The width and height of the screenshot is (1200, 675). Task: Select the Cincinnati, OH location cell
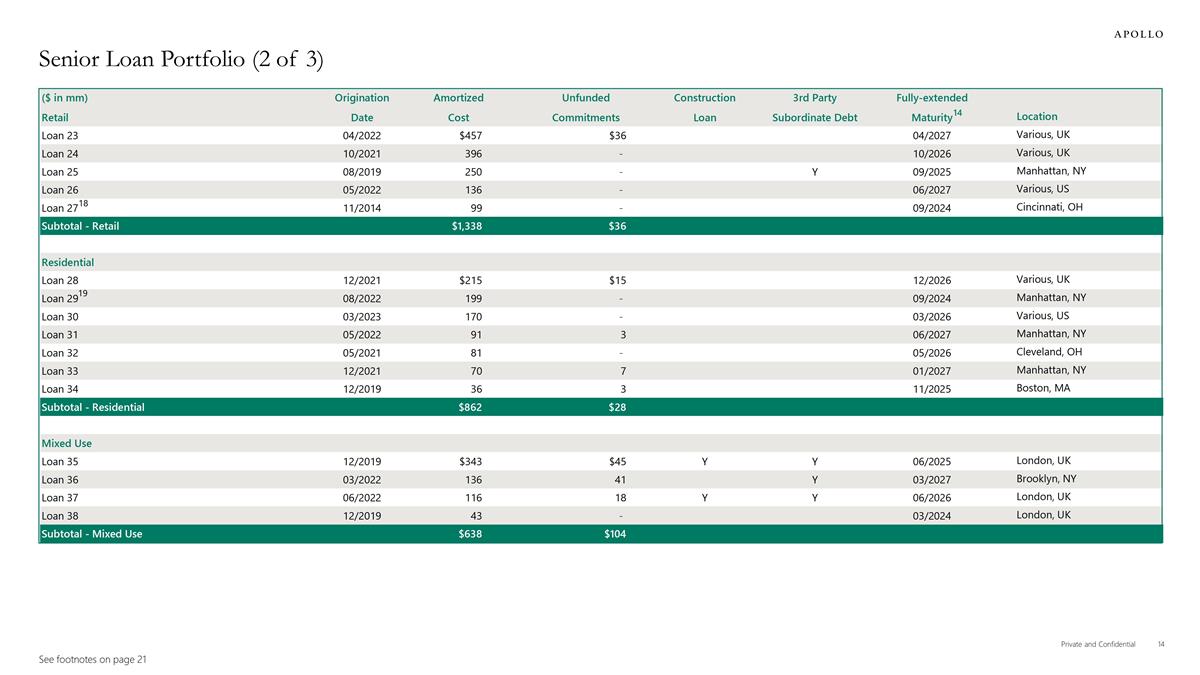pyautogui.click(x=1050, y=207)
